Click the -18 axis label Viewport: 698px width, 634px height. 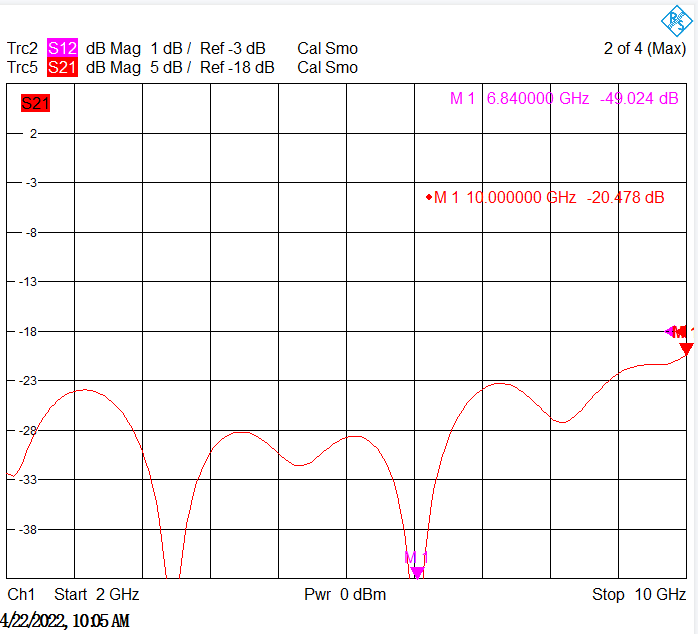(x=28, y=332)
